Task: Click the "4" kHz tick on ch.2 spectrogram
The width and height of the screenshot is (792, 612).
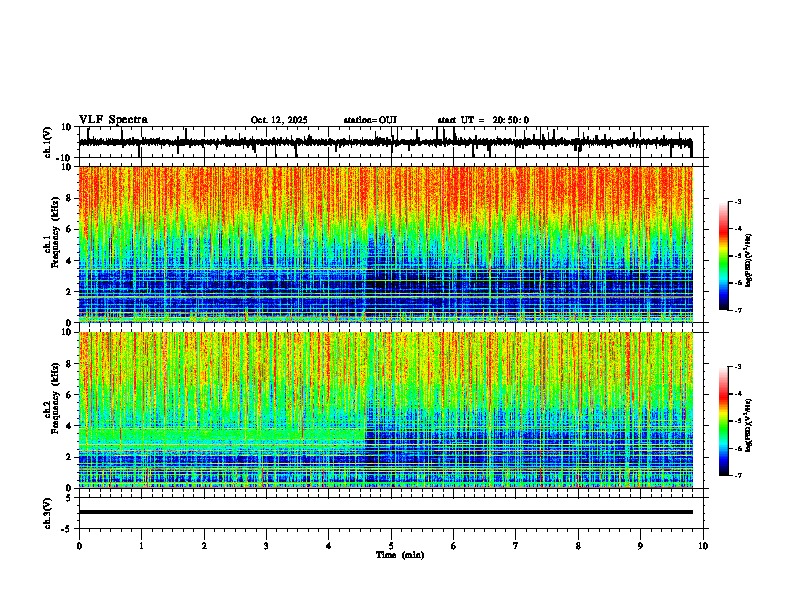Action: (69, 426)
